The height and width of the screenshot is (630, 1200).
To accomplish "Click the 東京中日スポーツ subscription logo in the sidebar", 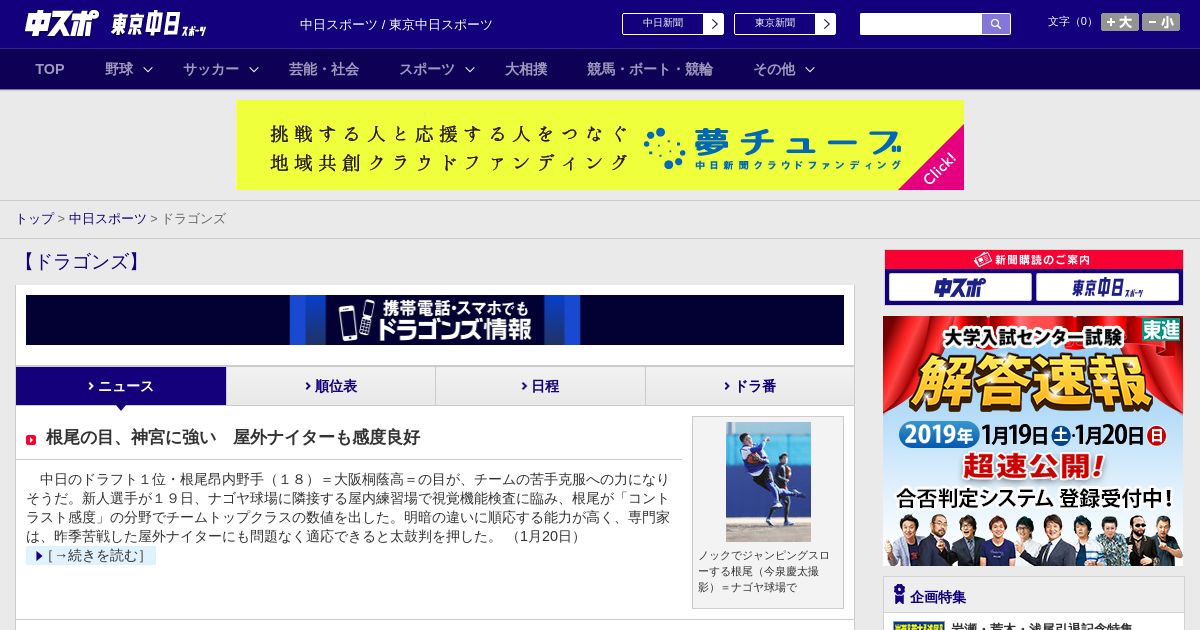I will [x=1107, y=287].
